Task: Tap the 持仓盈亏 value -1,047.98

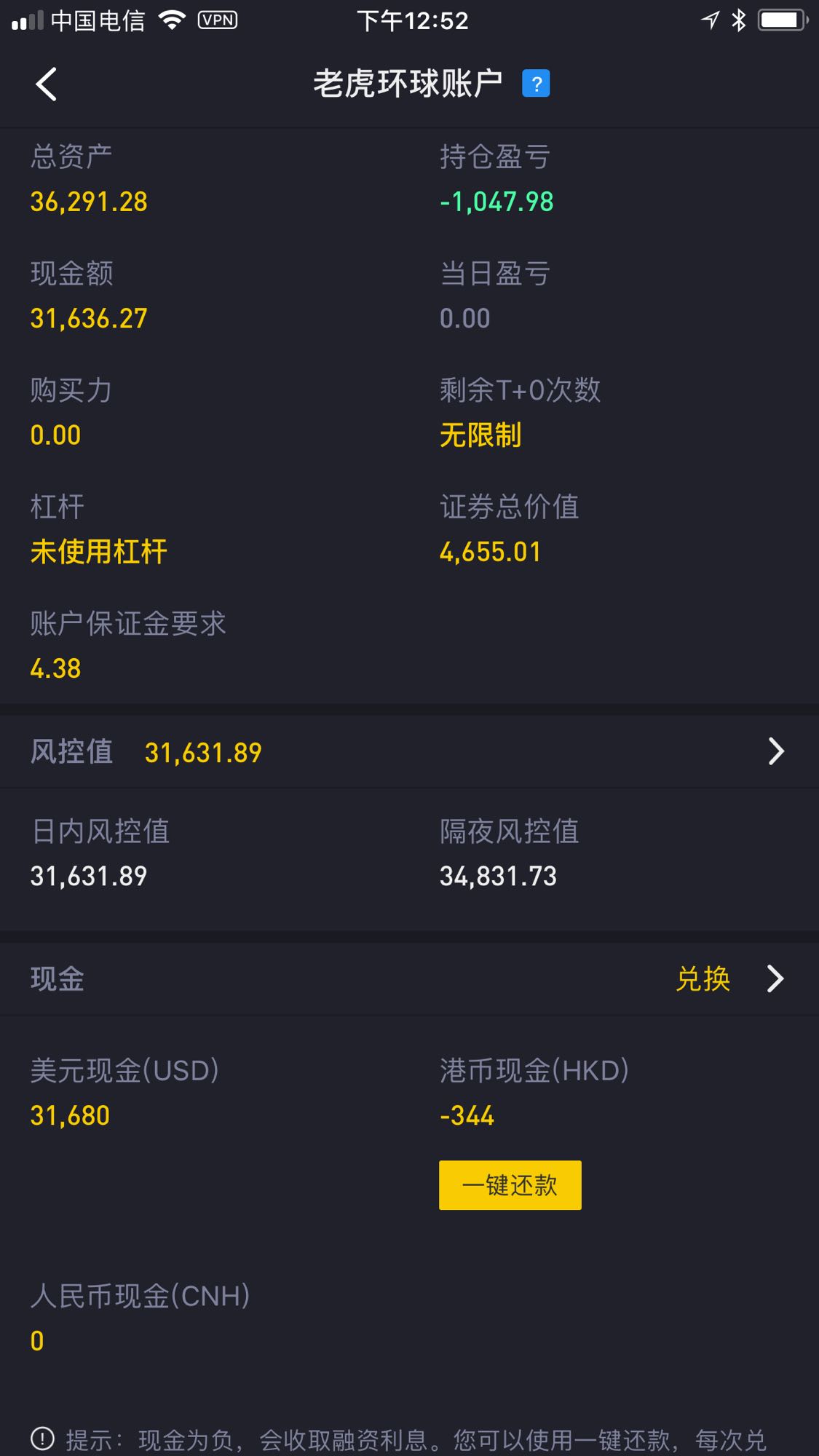Action: click(x=496, y=202)
